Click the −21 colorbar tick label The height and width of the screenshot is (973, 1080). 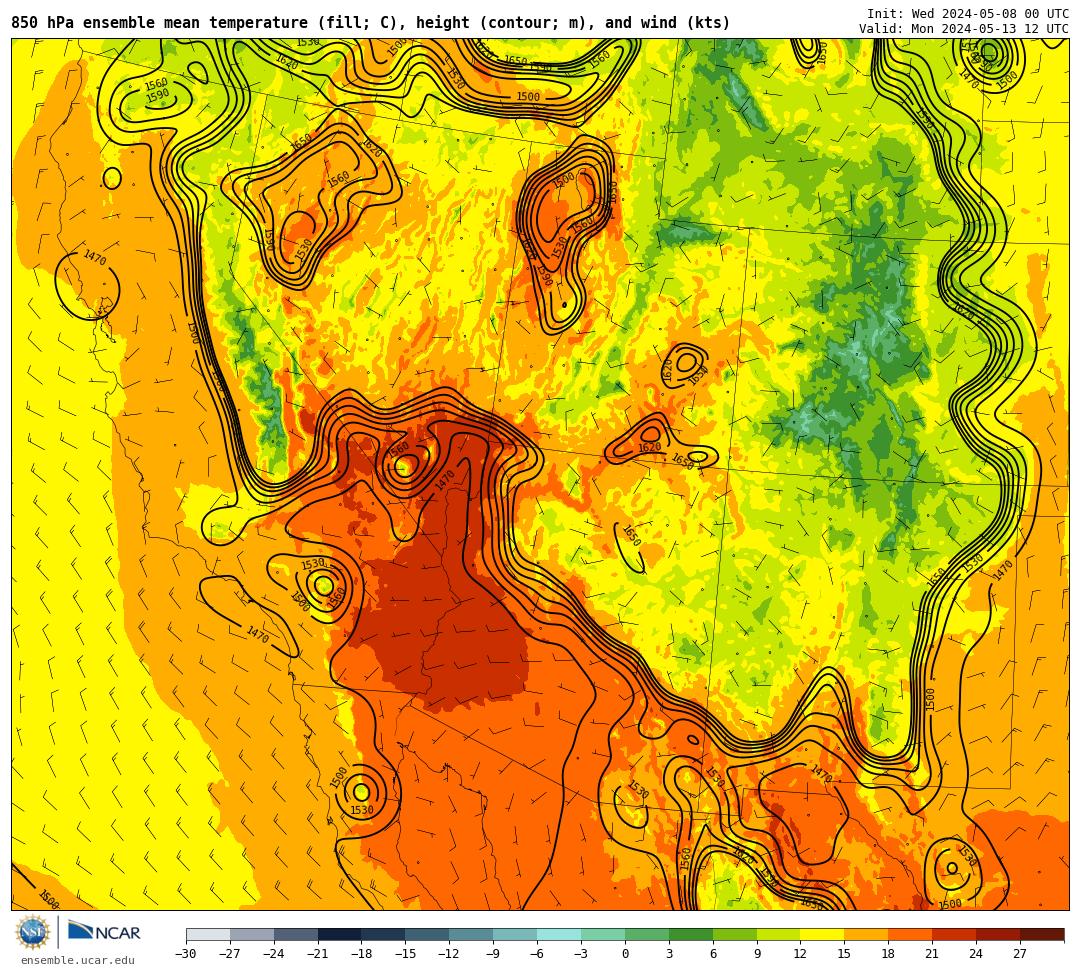pyautogui.click(x=318, y=954)
